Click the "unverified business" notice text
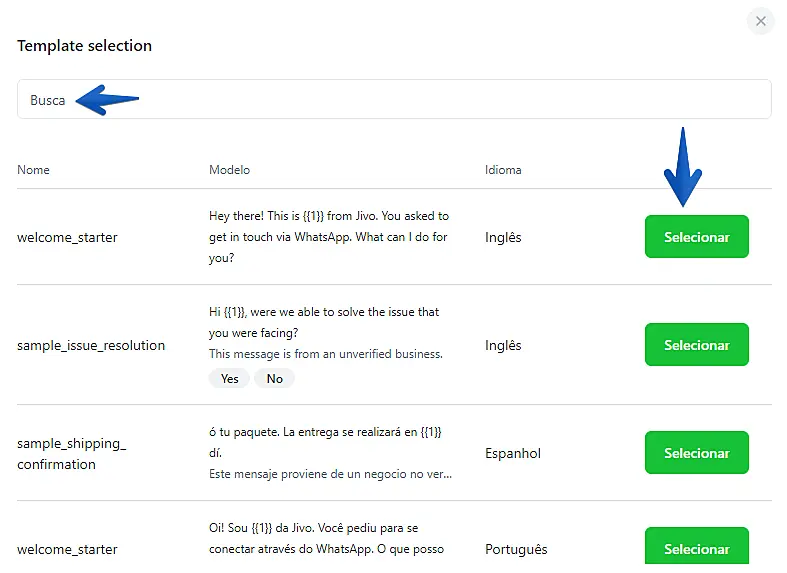 pos(326,354)
